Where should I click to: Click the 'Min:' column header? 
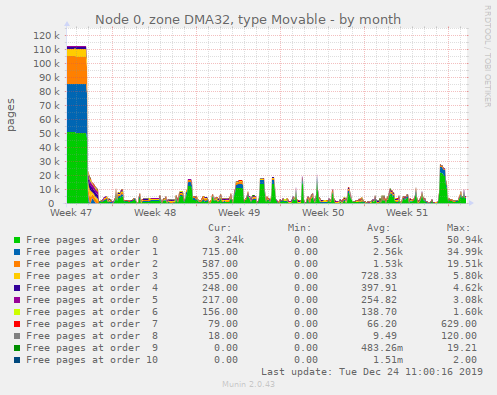300,228
